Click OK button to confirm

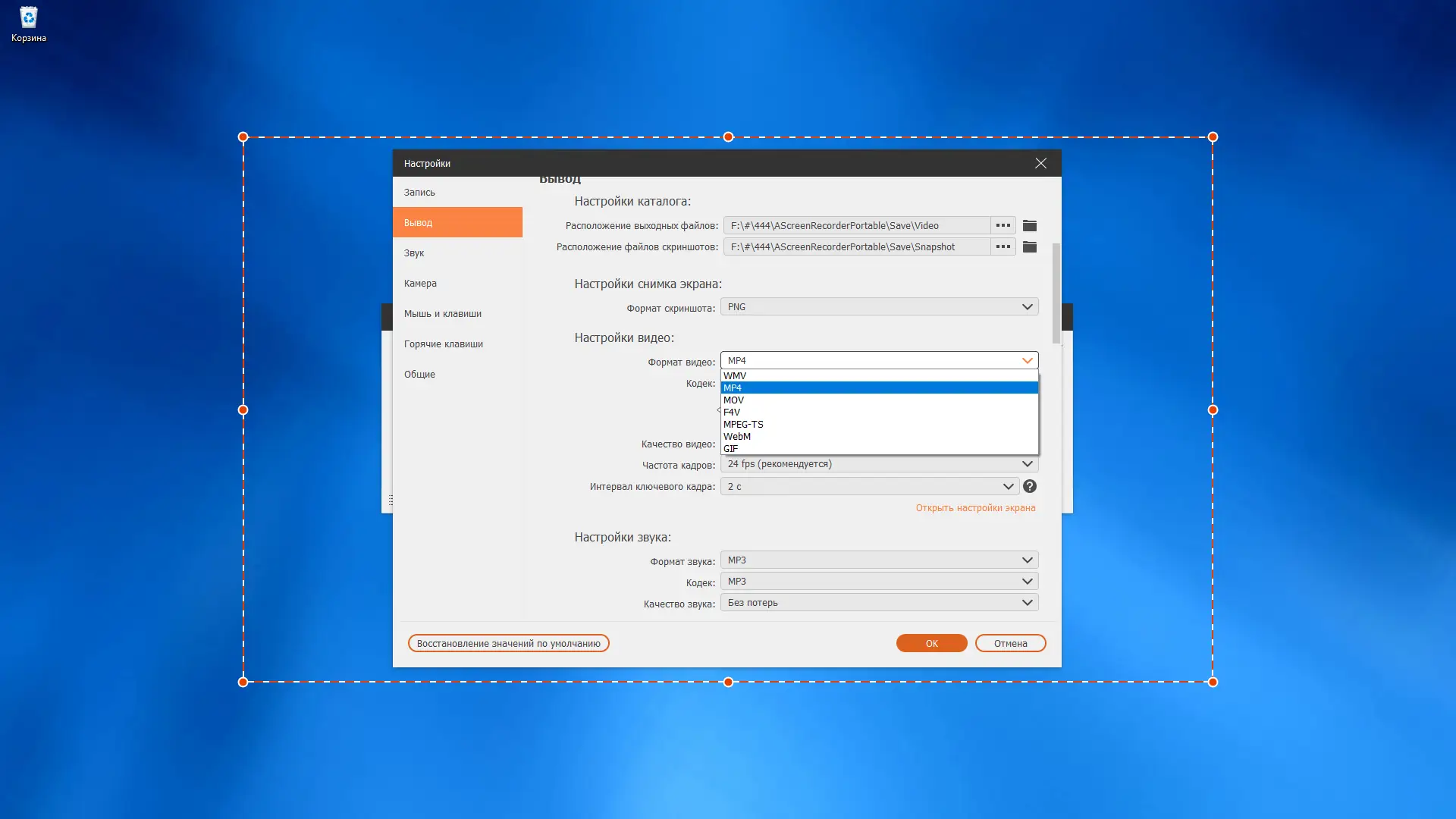tap(931, 643)
